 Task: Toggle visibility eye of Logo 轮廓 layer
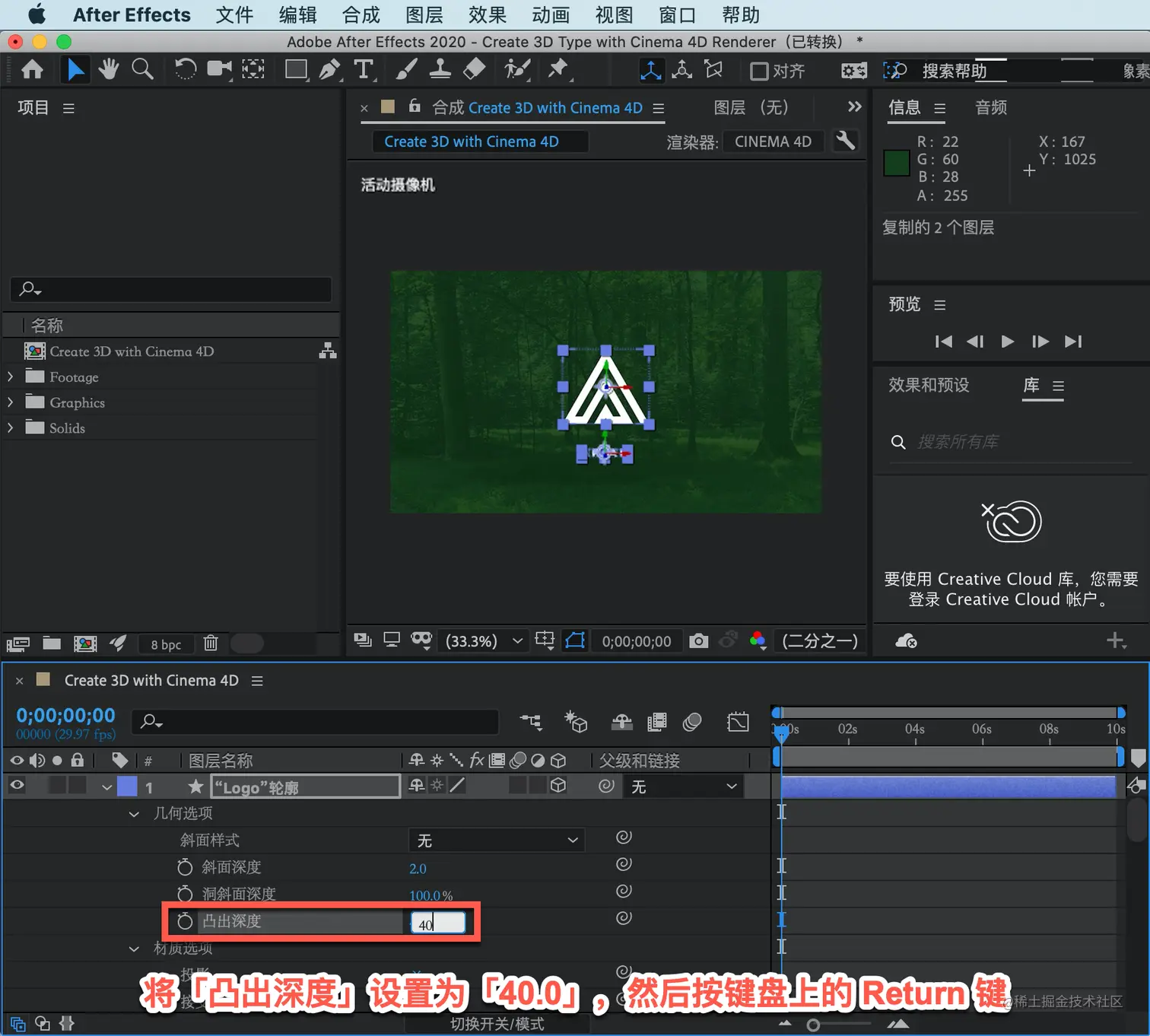17,786
